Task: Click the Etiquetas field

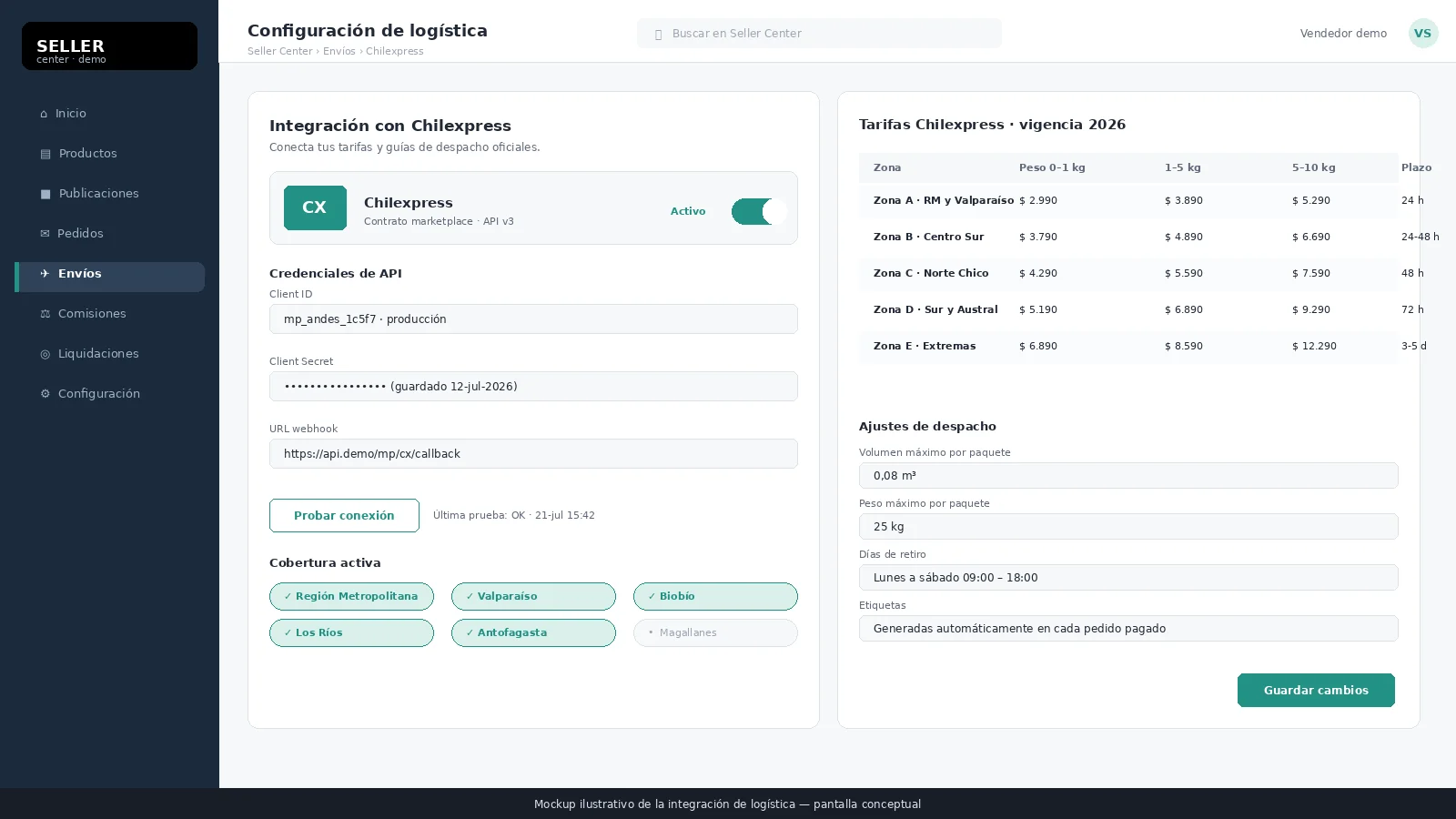Action: tap(1128, 628)
